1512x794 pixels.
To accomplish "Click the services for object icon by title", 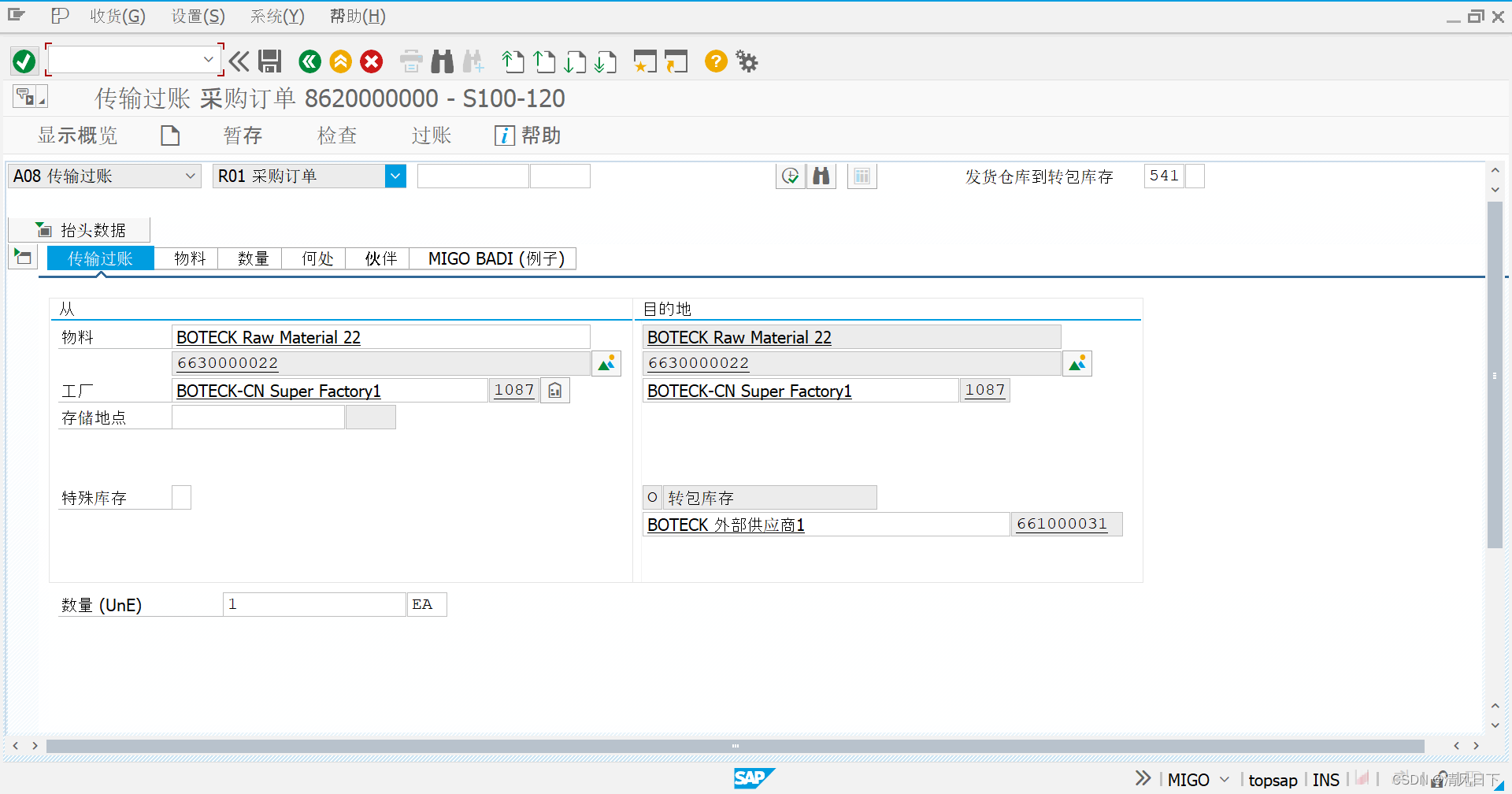I will [x=30, y=97].
